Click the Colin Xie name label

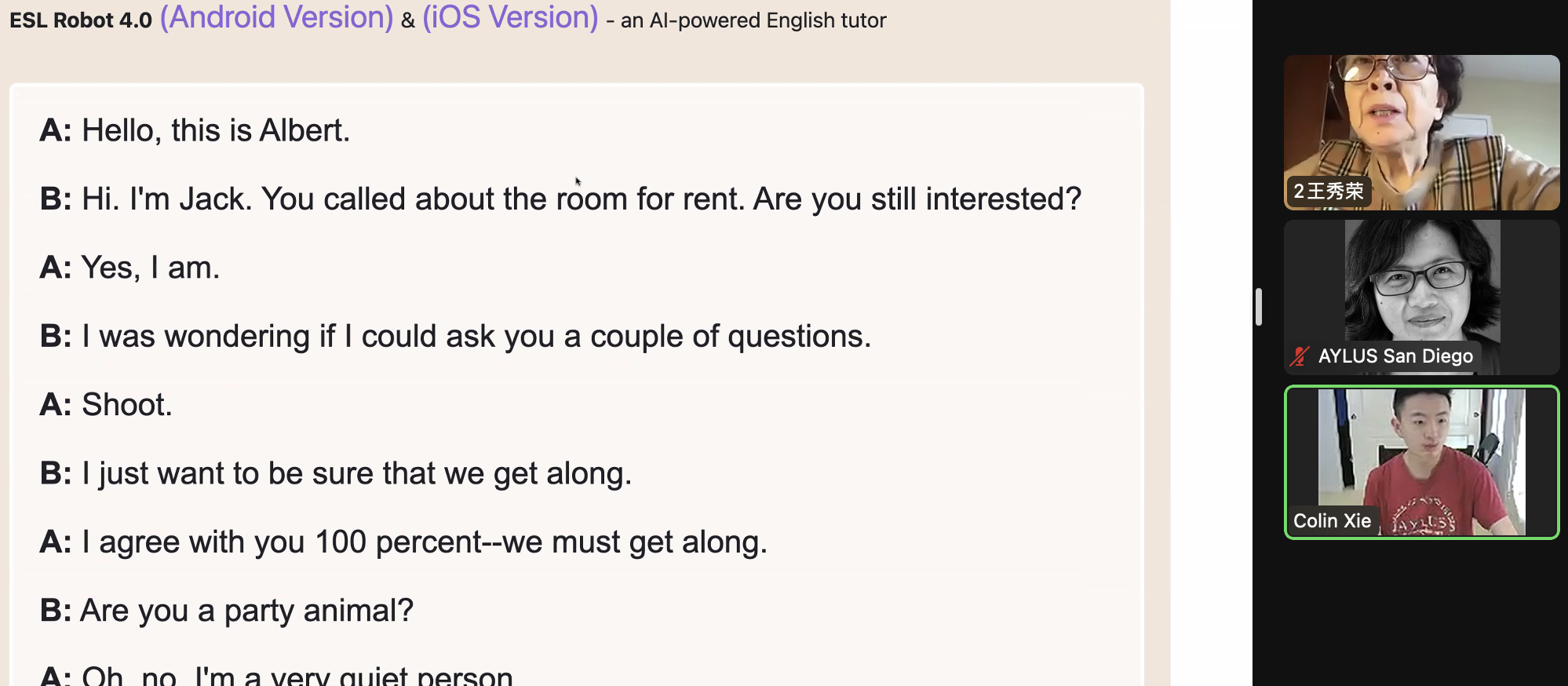click(x=1332, y=521)
